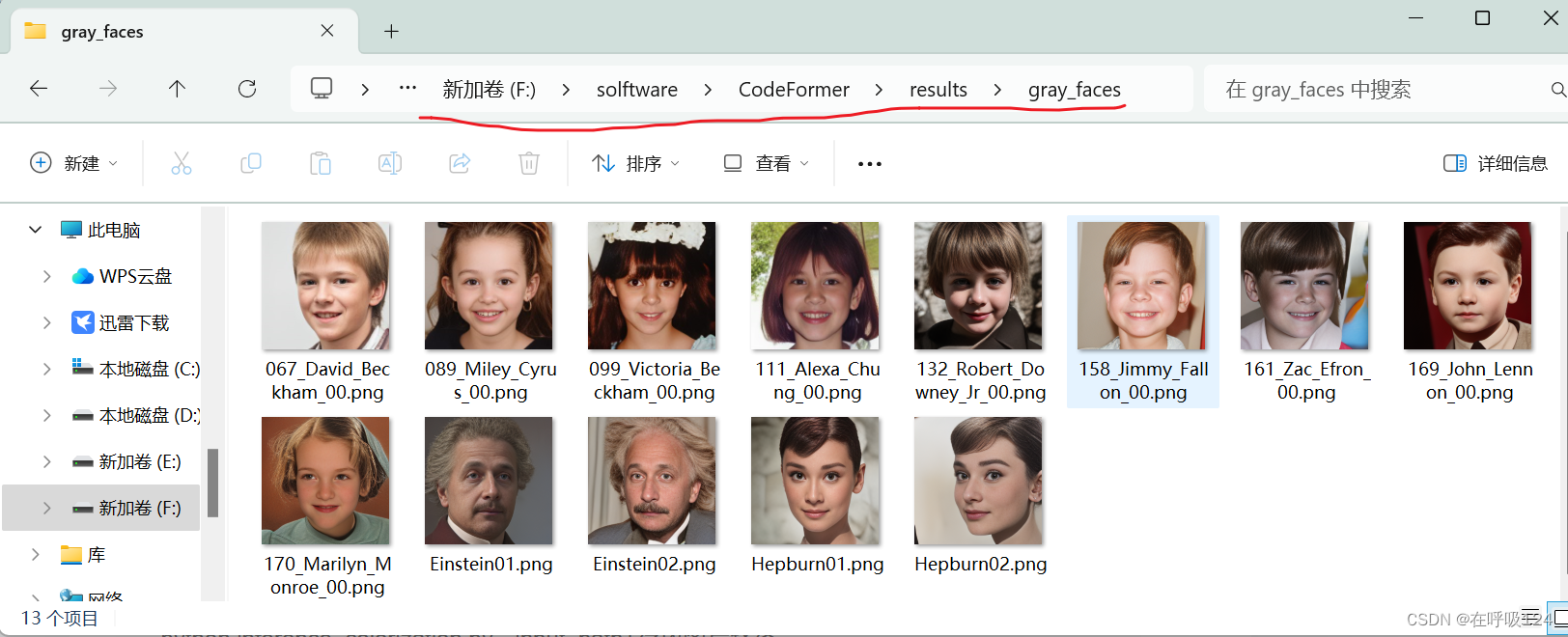Click the Back navigation arrow

pos(39,89)
